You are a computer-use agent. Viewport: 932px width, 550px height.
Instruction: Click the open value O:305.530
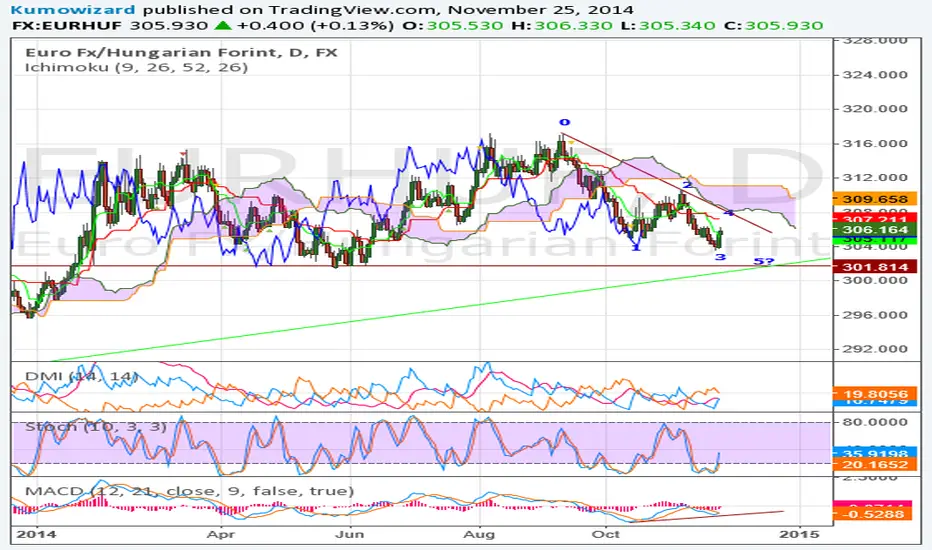[x=455, y=26]
